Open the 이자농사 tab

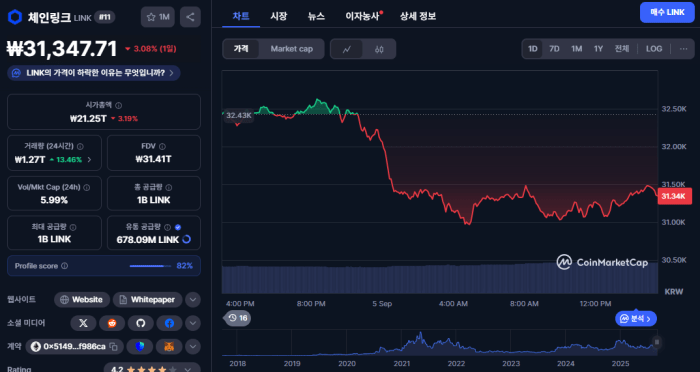(x=362, y=16)
